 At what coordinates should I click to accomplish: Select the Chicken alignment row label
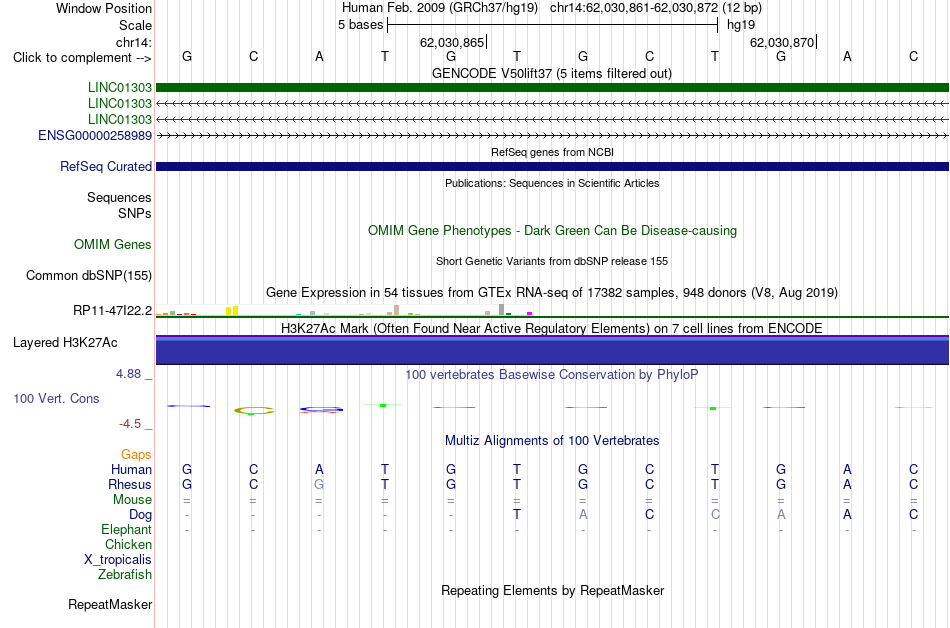[128, 544]
